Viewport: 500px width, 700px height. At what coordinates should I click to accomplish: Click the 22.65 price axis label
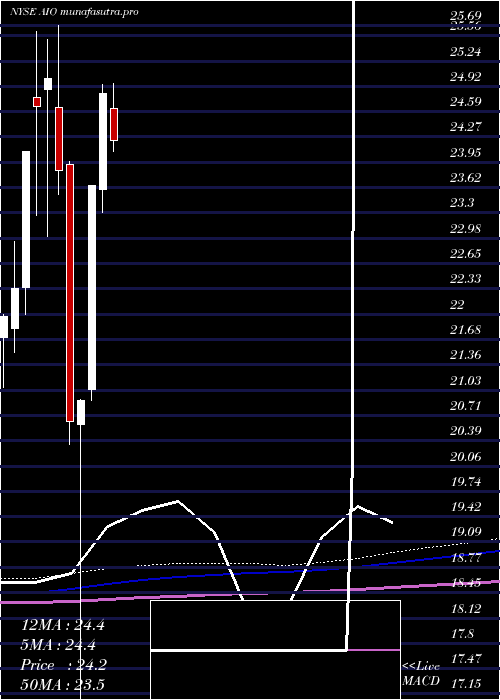[x=466, y=254]
